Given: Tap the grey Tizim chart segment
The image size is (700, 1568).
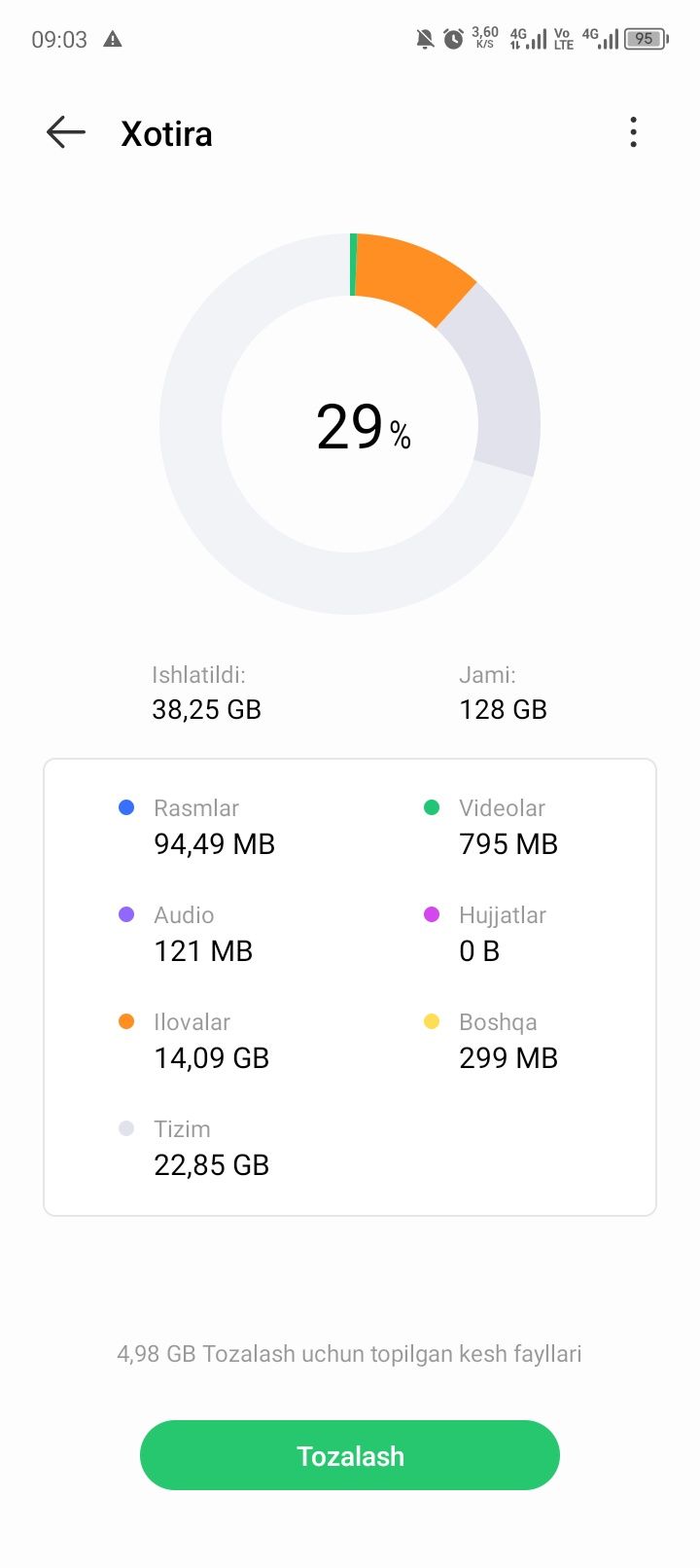Looking at the screenshot, I should click(x=496, y=379).
